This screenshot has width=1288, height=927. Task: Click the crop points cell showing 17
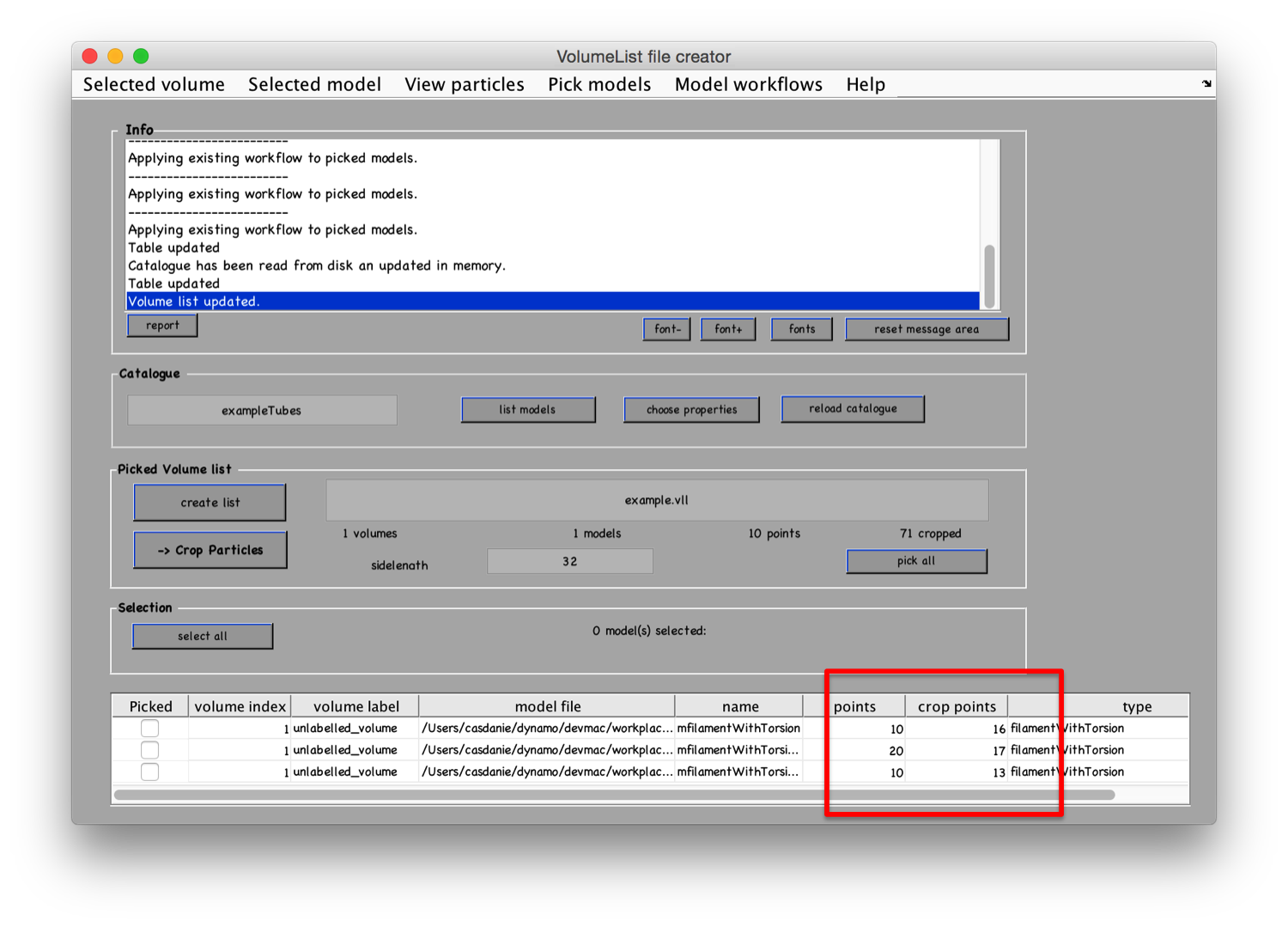tap(957, 751)
